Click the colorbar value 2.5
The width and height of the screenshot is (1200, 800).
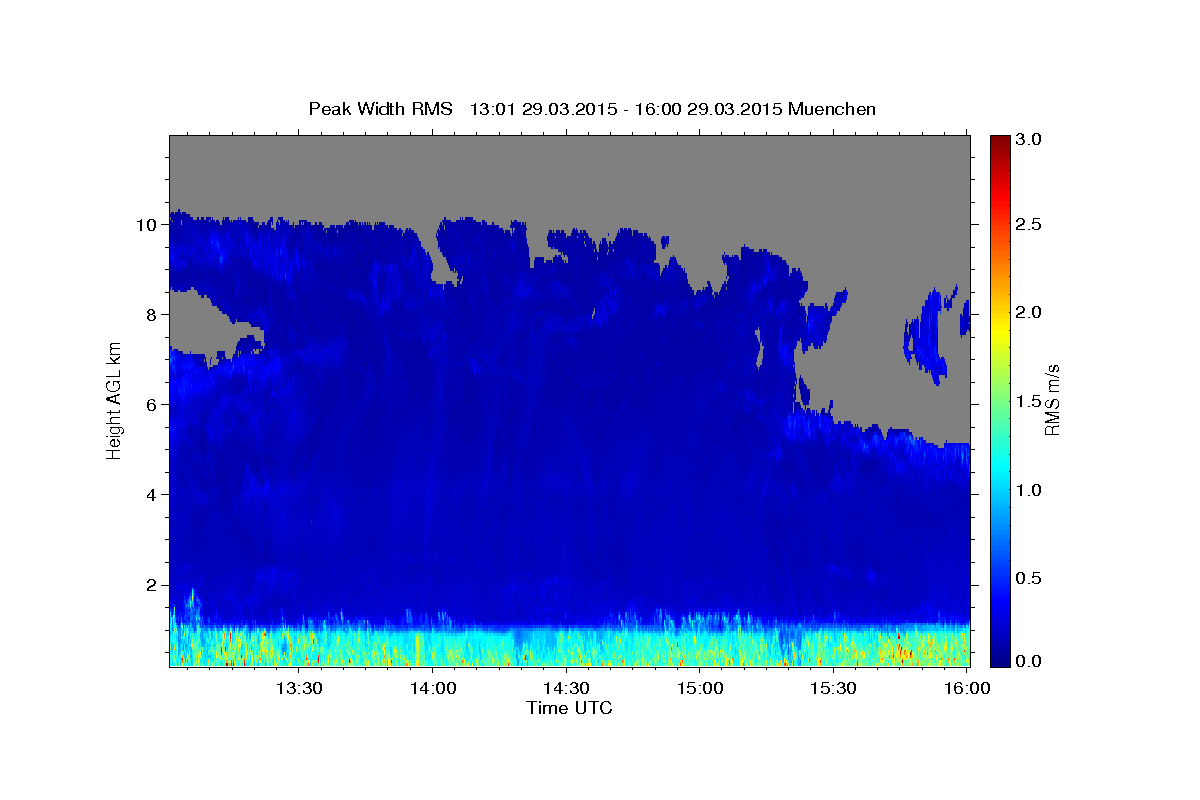click(x=1029, y=225)
